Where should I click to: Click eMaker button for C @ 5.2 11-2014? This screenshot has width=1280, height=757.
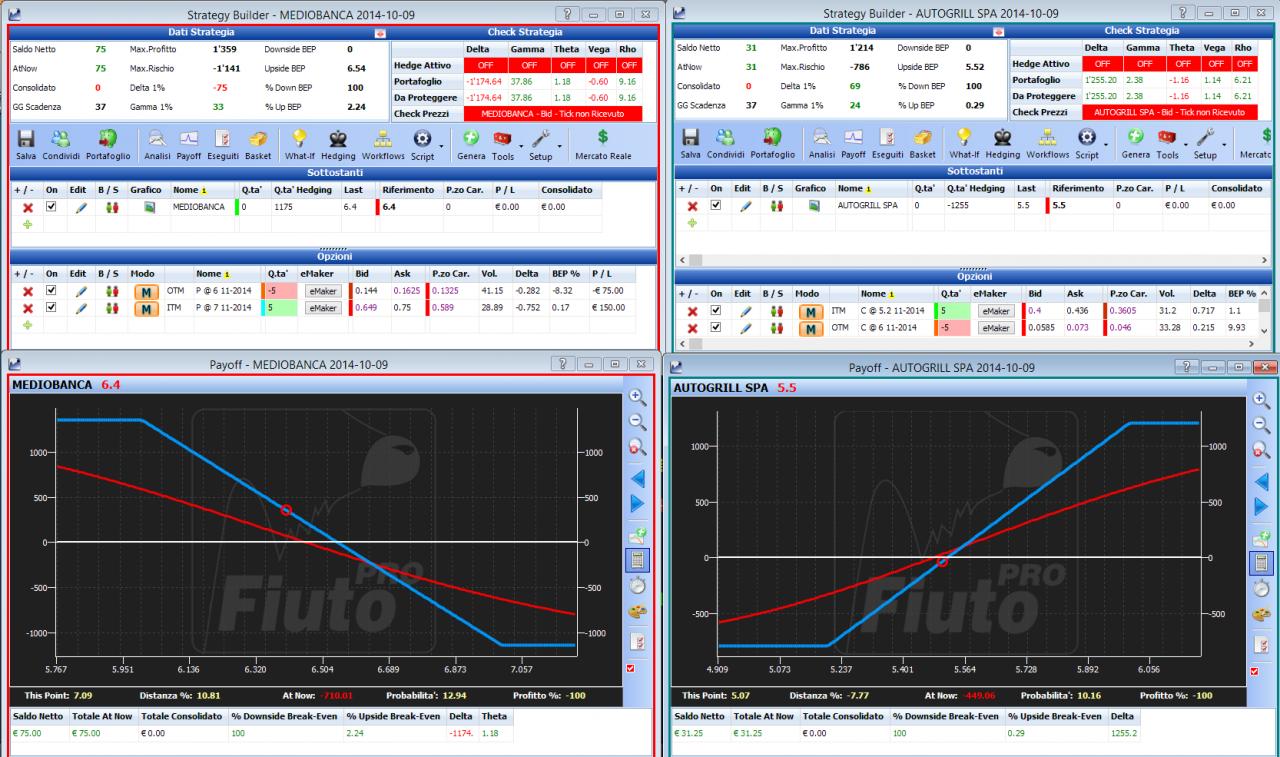996,311
